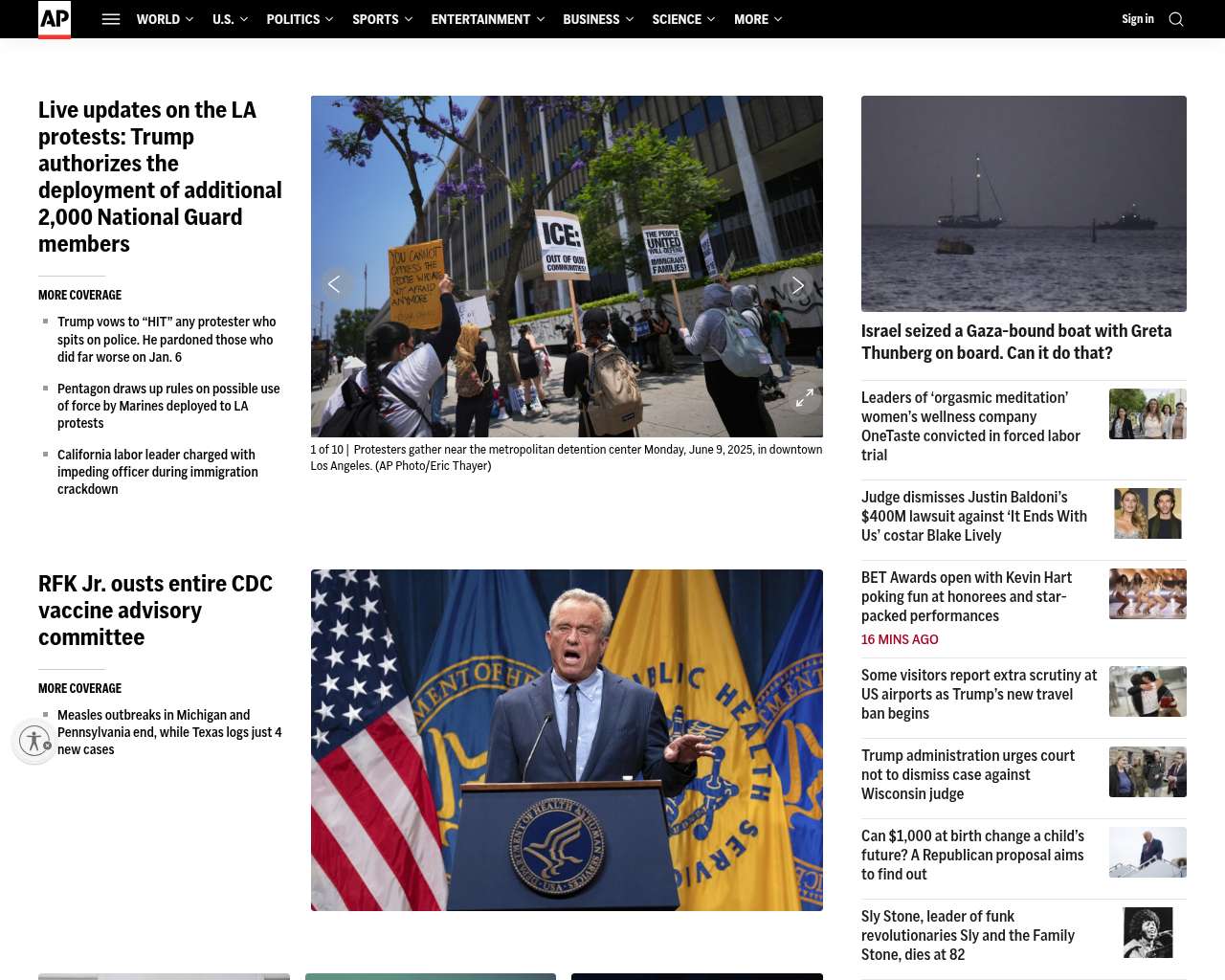Image resolution: width=1225 pixels, height=980 pixels.
Task: Open the RFK Jr. podium photo
Action: click(567, 740)
